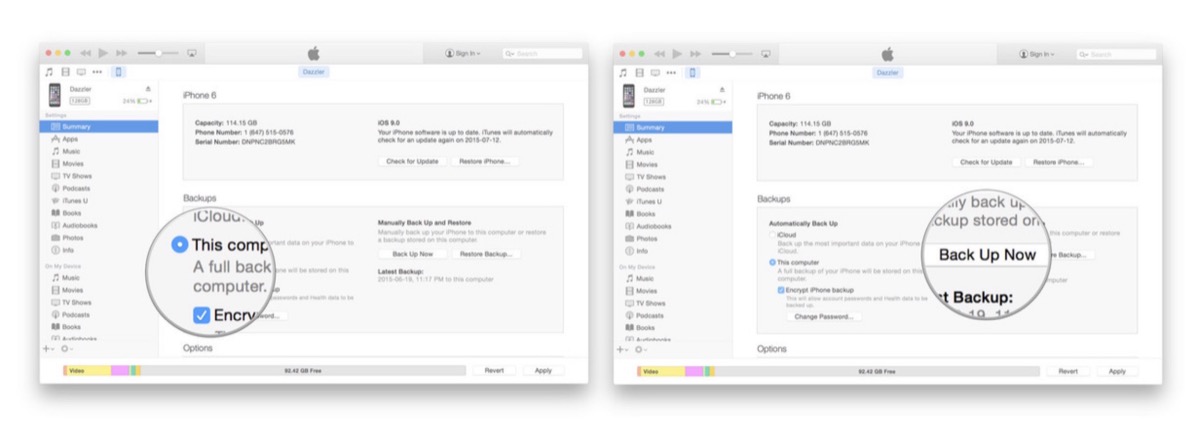Image resolution: width=1200 pixels, height=436 pixels.
Task: Click Back Up Now in left window
Action: tap(413, 254)
